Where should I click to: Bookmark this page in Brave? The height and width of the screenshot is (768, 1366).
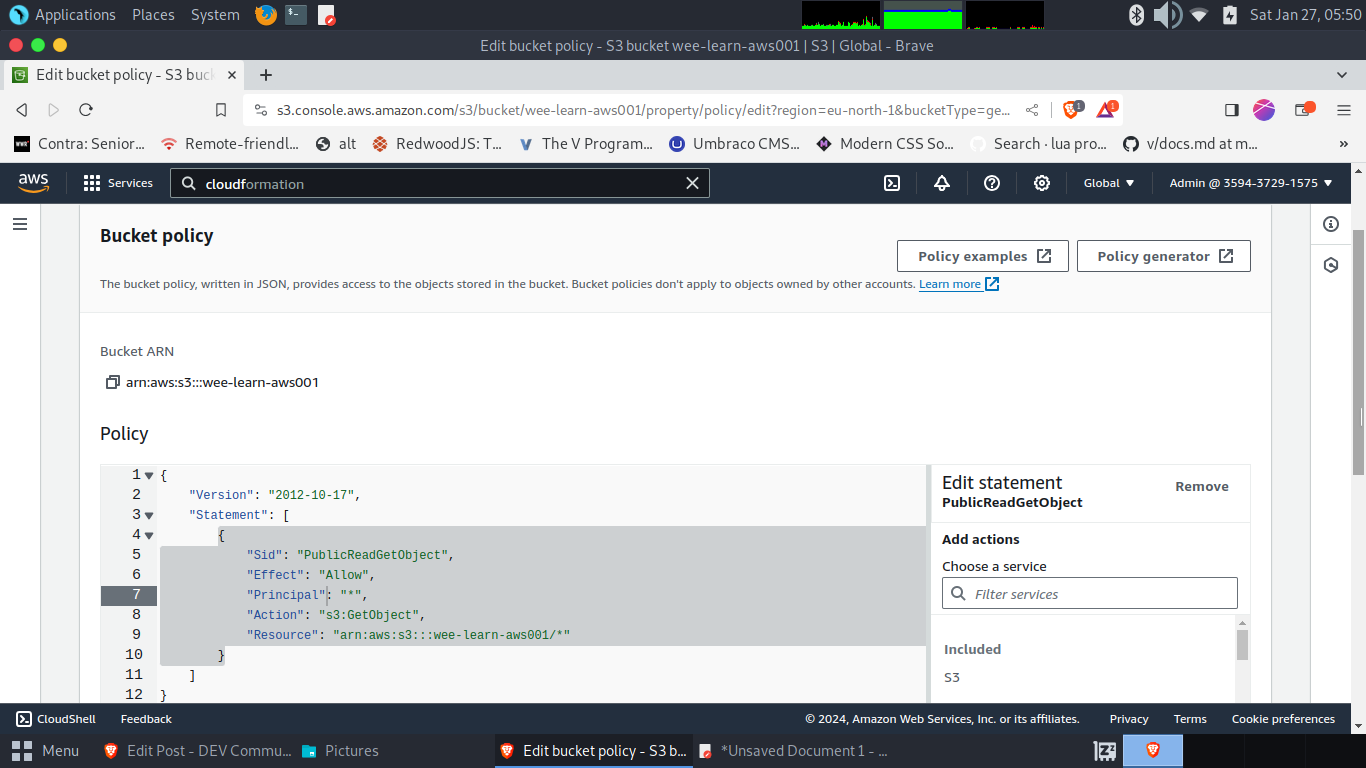point(221,110)
